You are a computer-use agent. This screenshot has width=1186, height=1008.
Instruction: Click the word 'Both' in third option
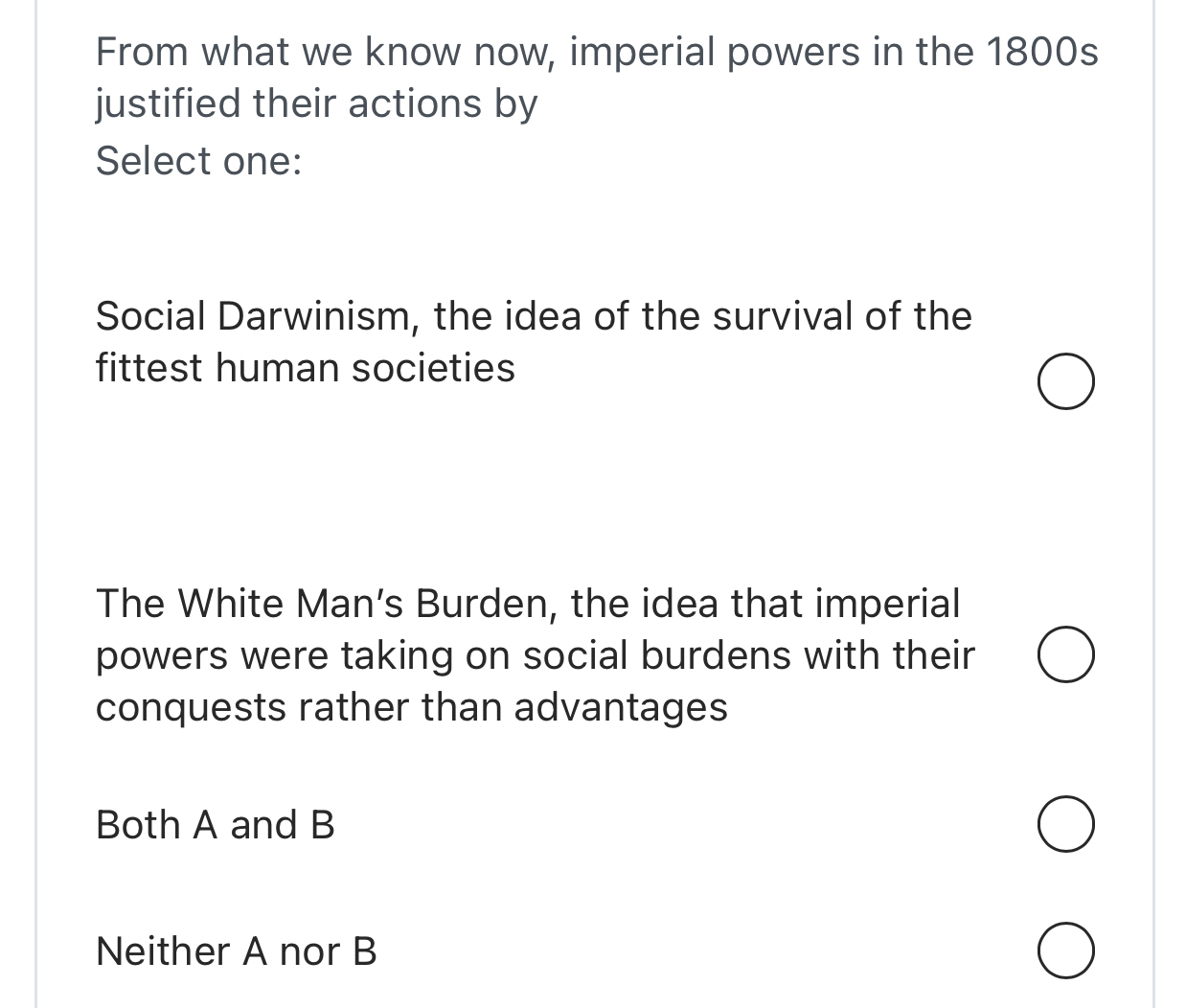tap(139, 824)
